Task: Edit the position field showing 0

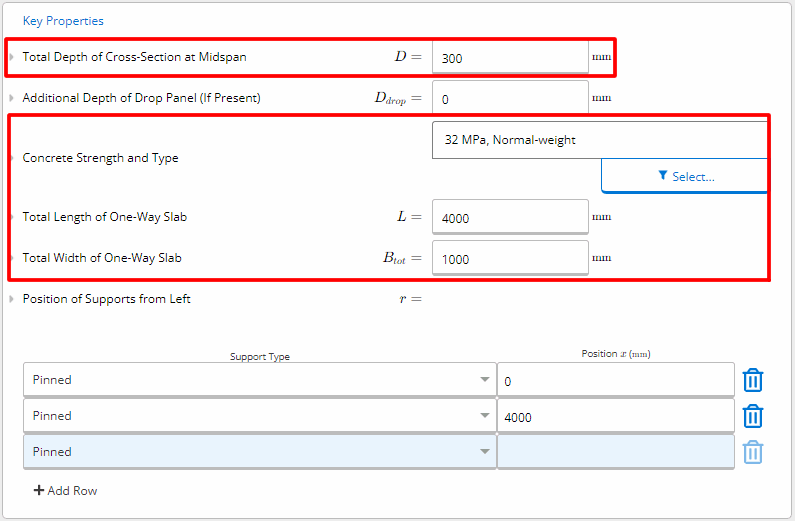Action: 616,380
